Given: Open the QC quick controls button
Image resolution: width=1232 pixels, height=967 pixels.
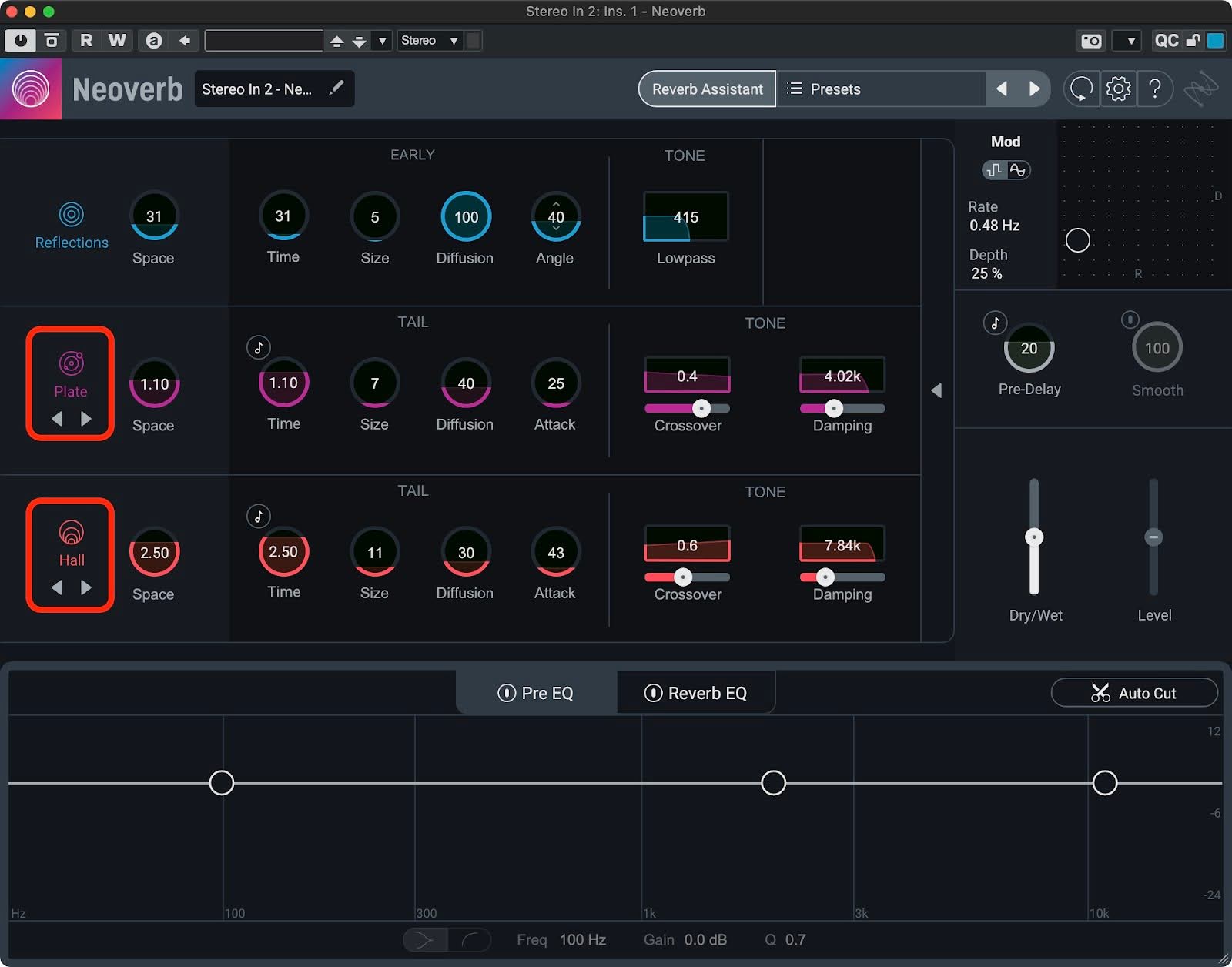Looking at the screenshot, I should tap(1166, 41).
